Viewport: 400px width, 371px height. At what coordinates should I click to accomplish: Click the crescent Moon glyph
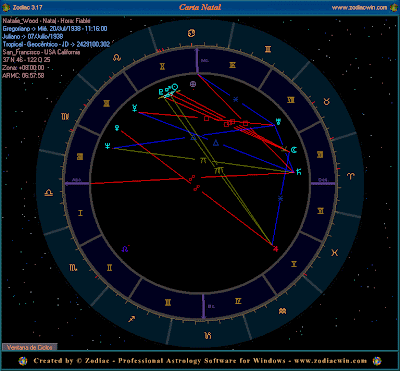294,150
